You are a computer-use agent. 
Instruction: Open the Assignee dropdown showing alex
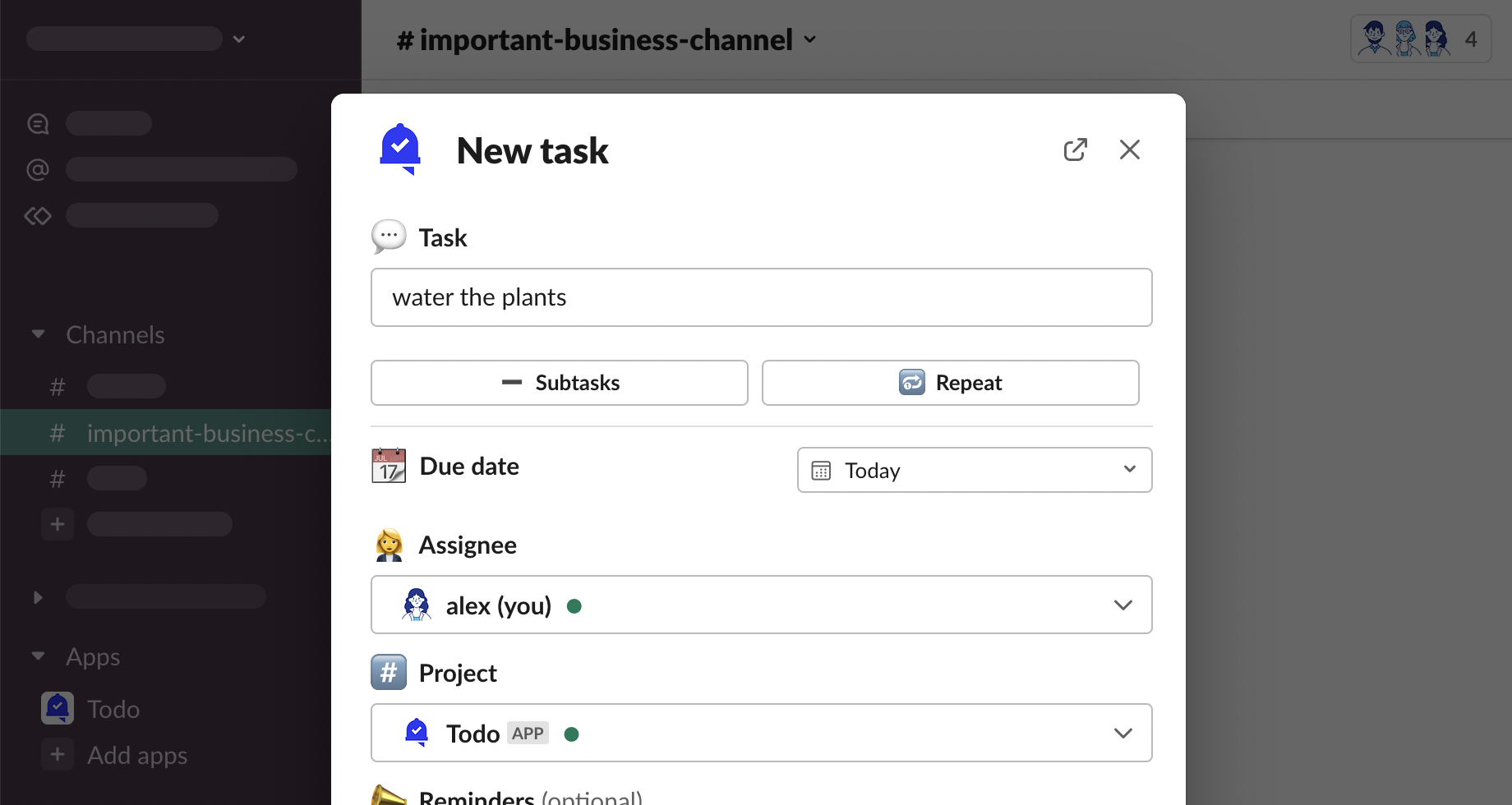click(761, 605)
